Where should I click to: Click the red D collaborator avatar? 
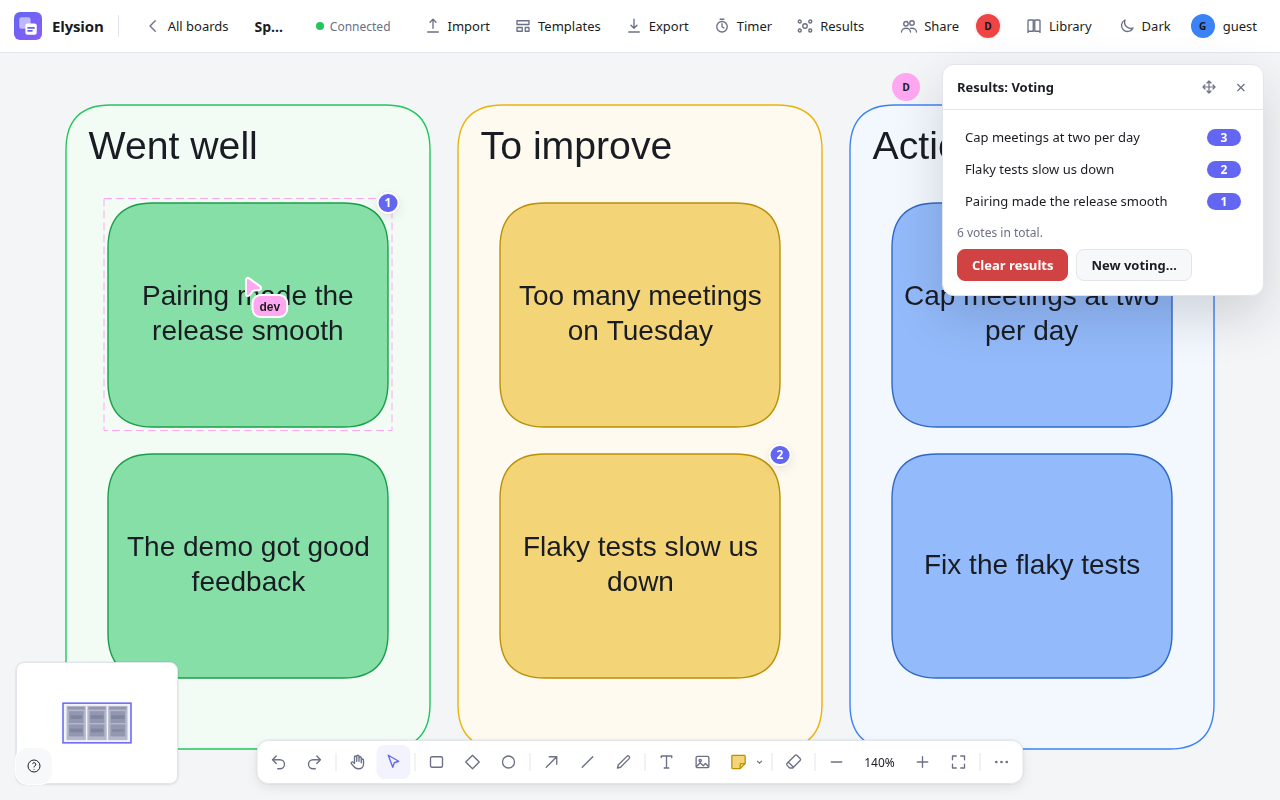[x=988, y=26]
